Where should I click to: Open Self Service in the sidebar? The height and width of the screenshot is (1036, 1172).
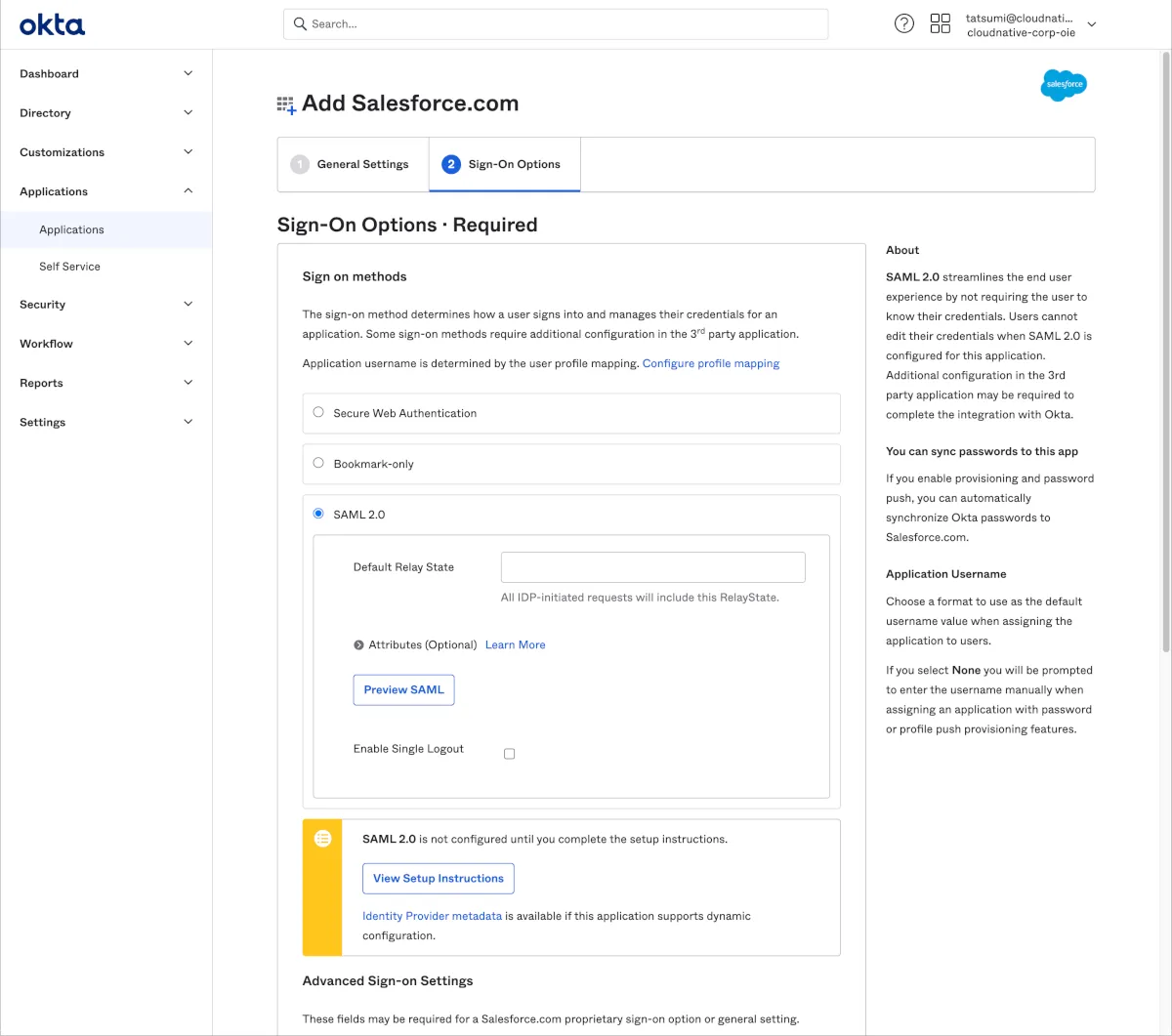pos(69,267)
